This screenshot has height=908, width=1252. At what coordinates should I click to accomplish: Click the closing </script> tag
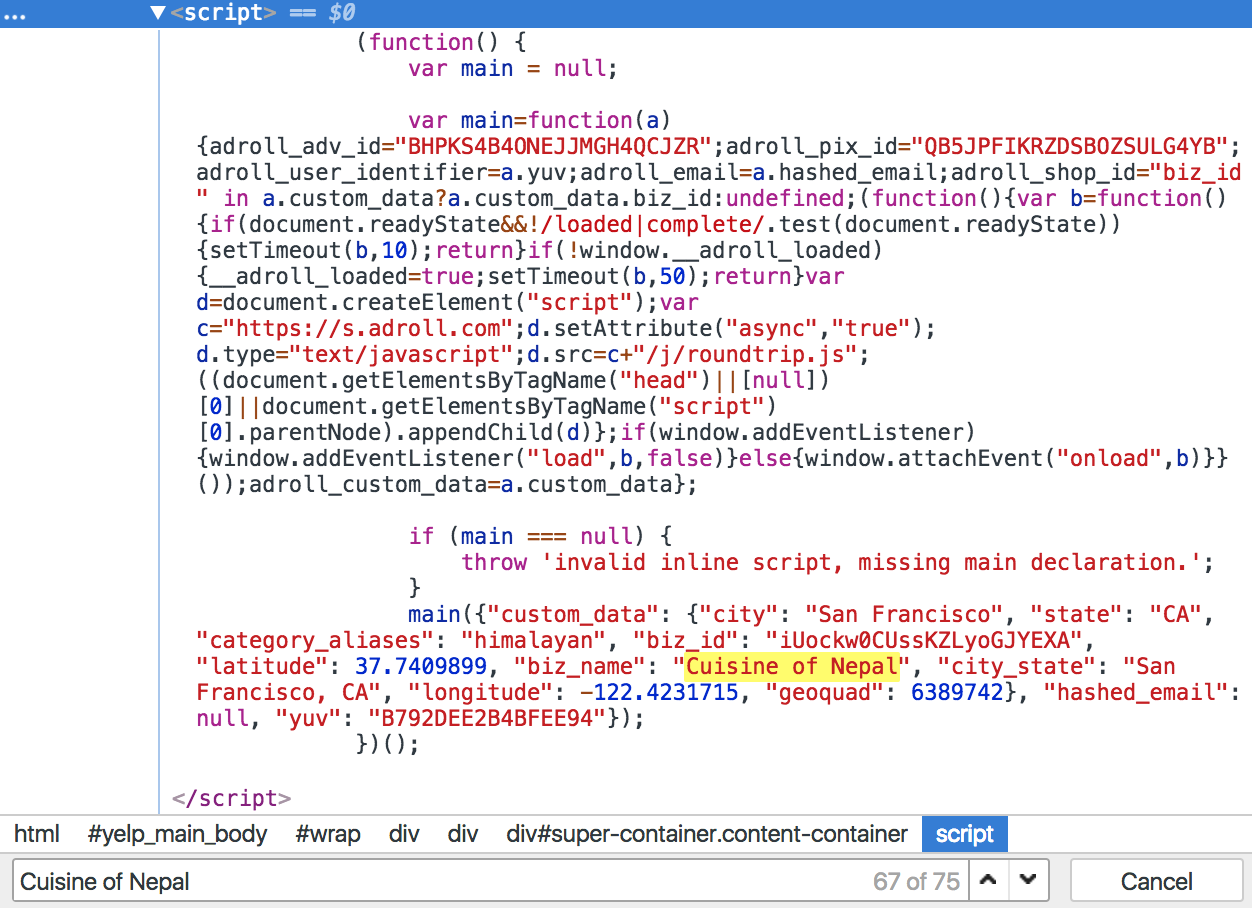[x=232, y=798]
